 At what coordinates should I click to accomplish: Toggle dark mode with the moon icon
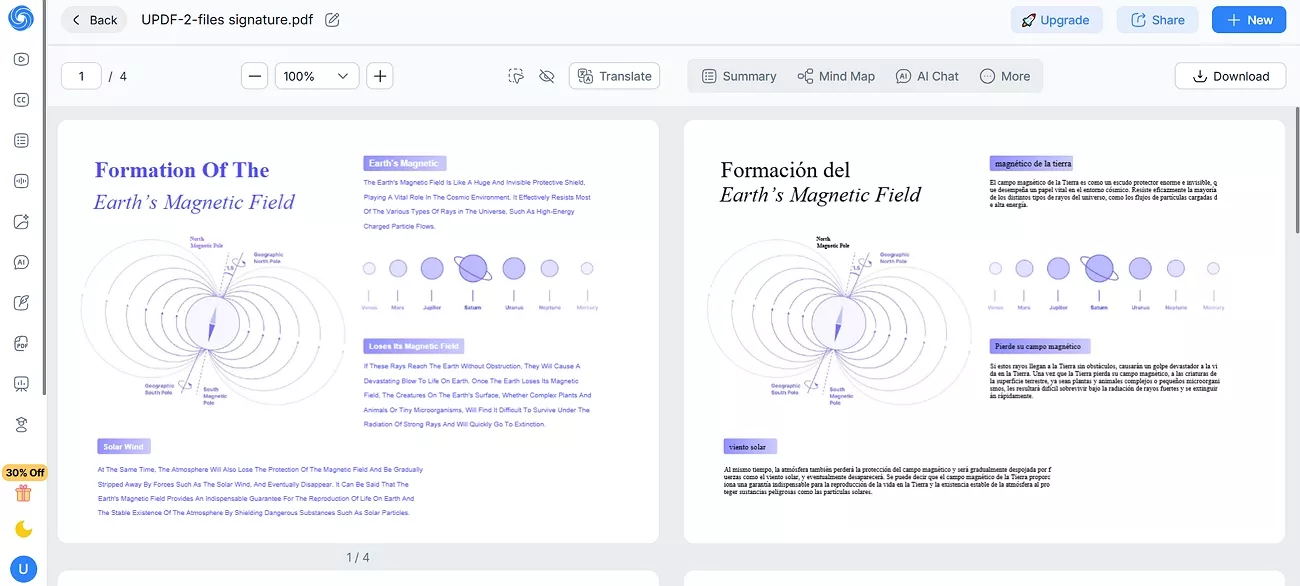pyautogui.click(x=23, y=529)
